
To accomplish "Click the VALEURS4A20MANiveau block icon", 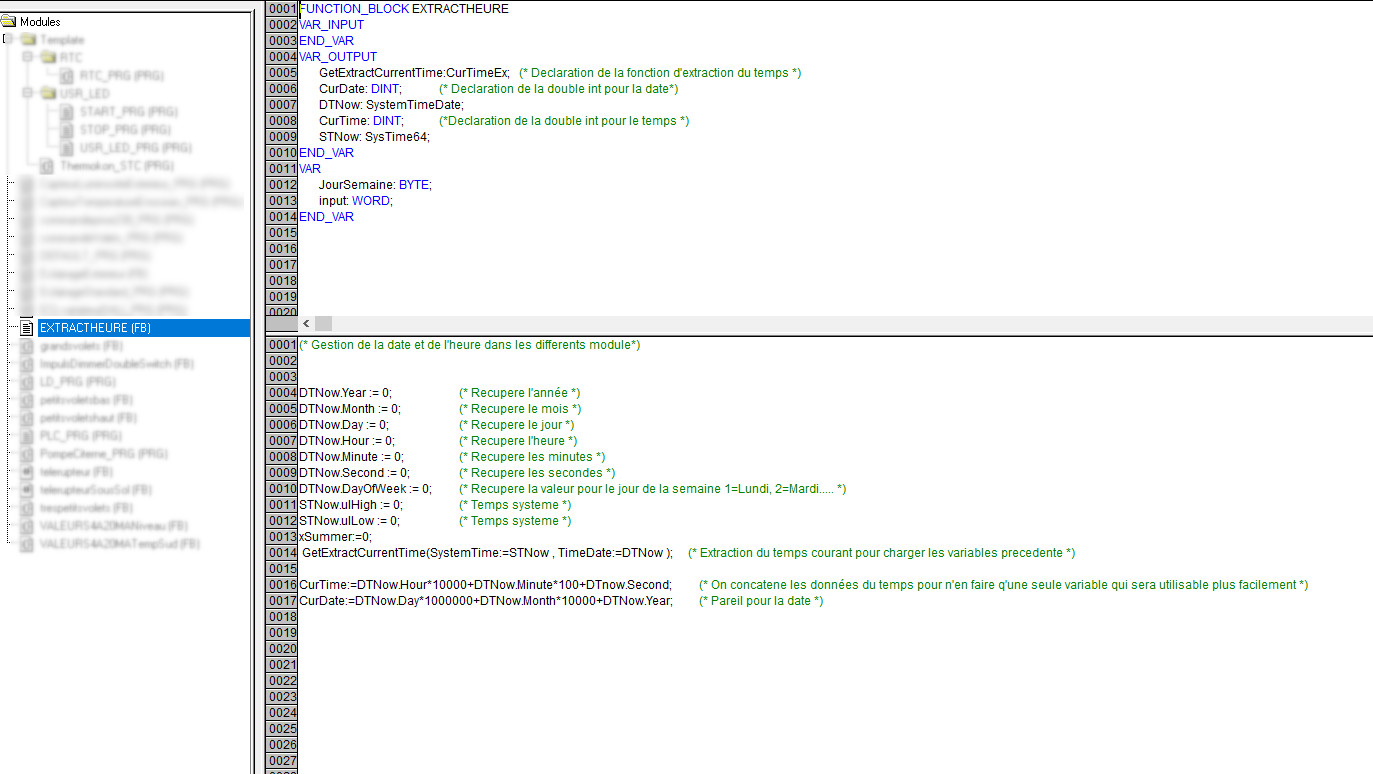I will (x=27, y=525).
